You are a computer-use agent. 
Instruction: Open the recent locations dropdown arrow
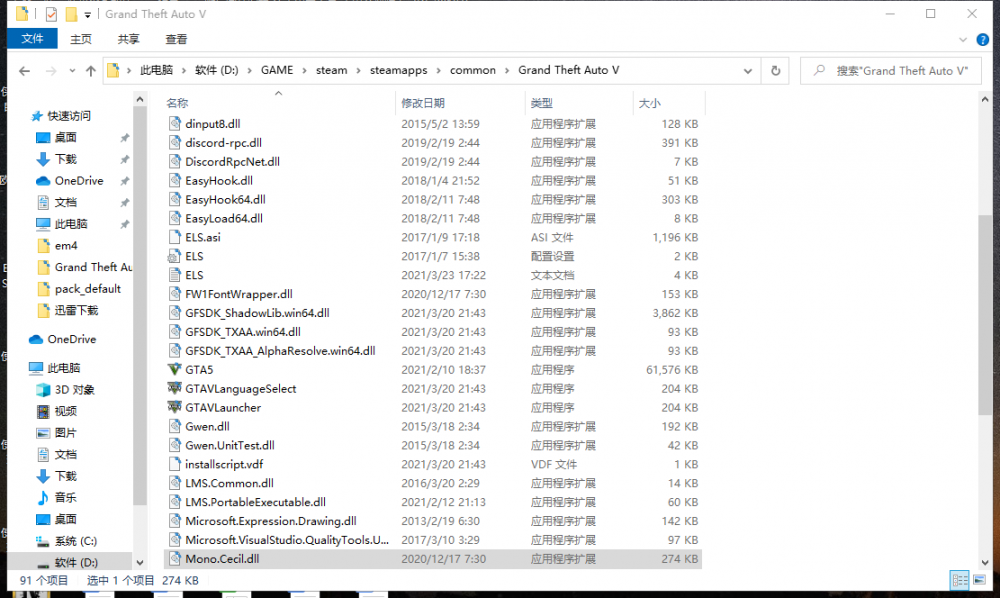72,71
